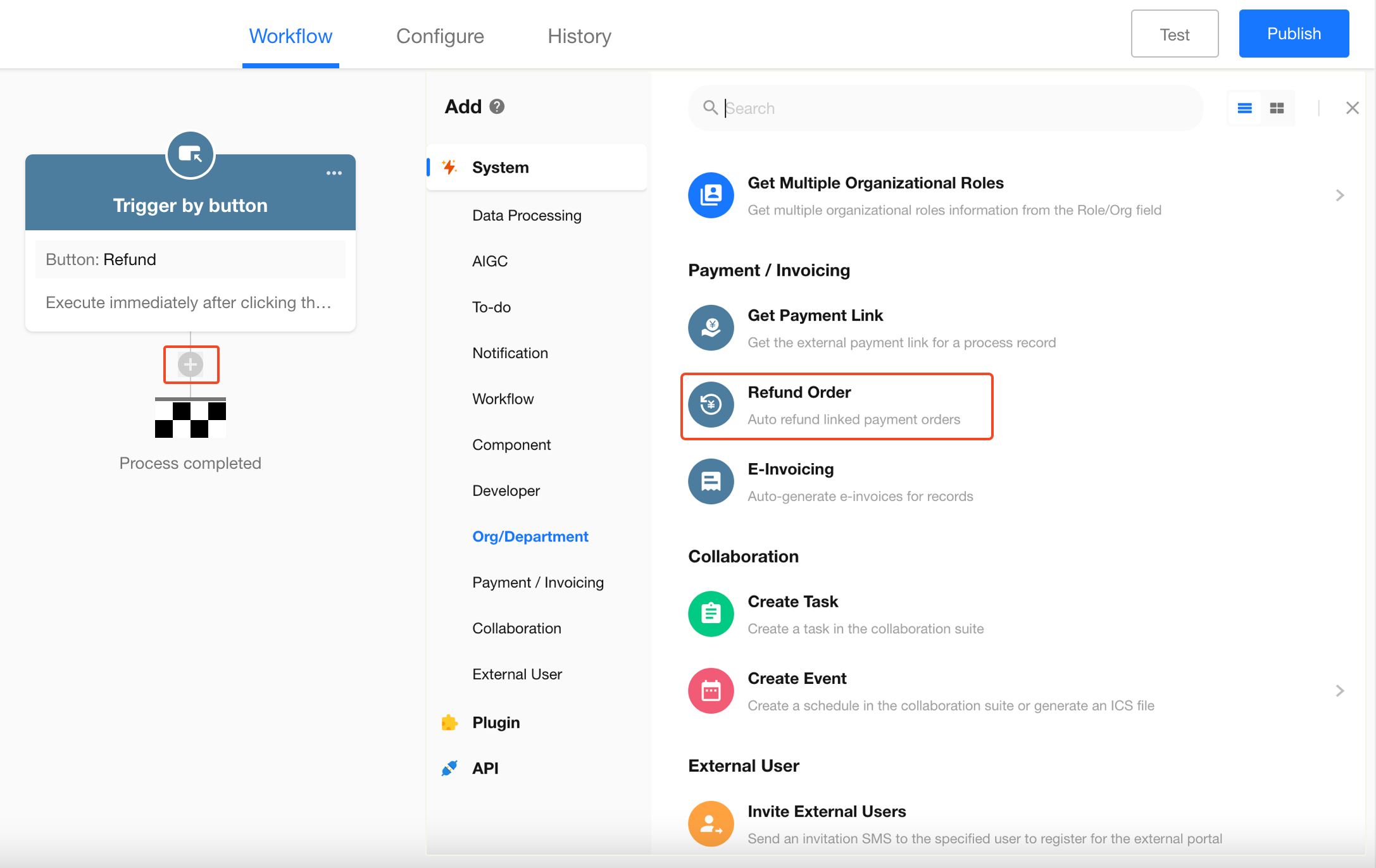Image resolution: width=1376 pixels, height=868 pixels.
Task: Click the plus add-node button below trigger
Action: [191, 364]
